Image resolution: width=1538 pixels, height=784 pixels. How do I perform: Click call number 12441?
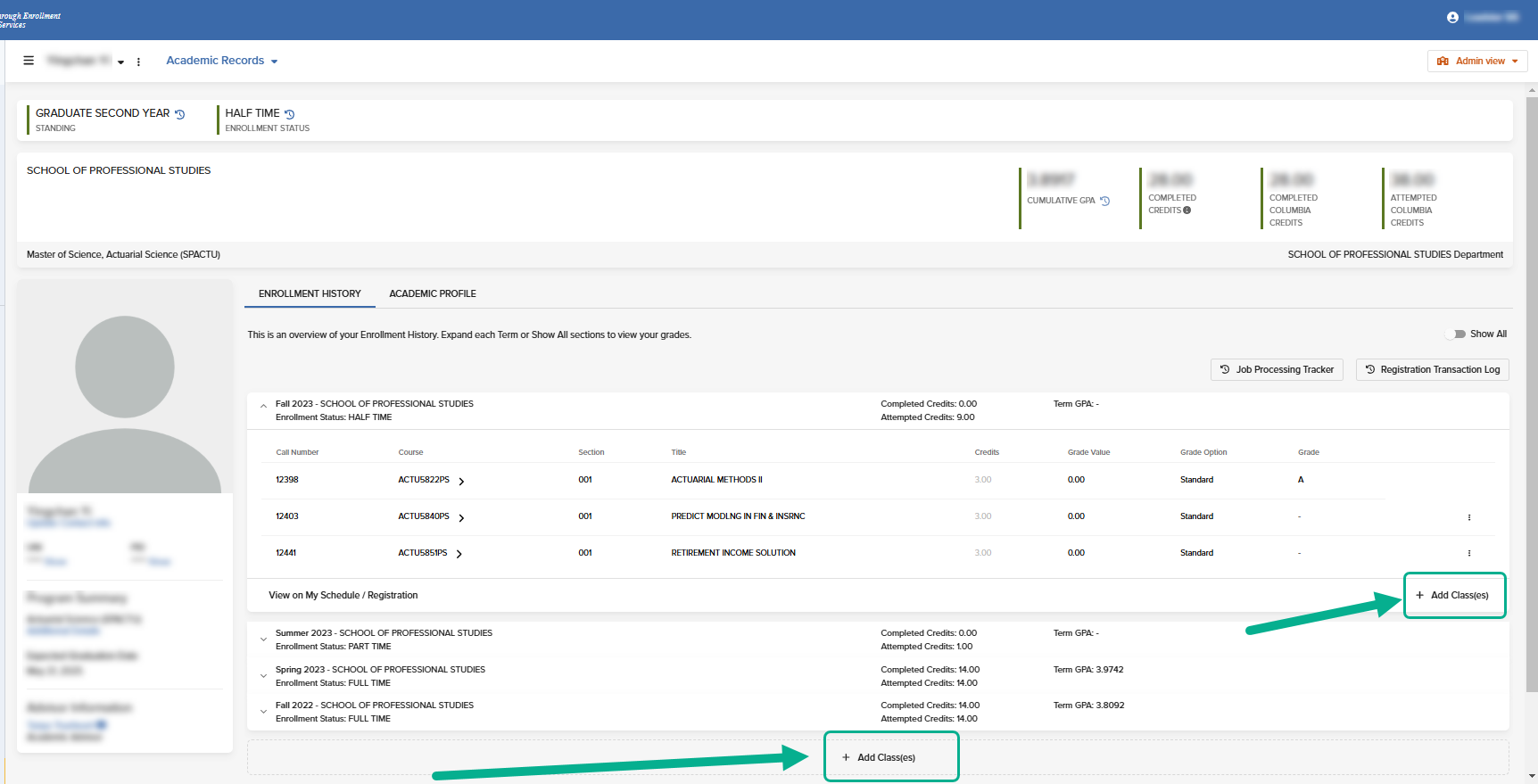[286, 553]
